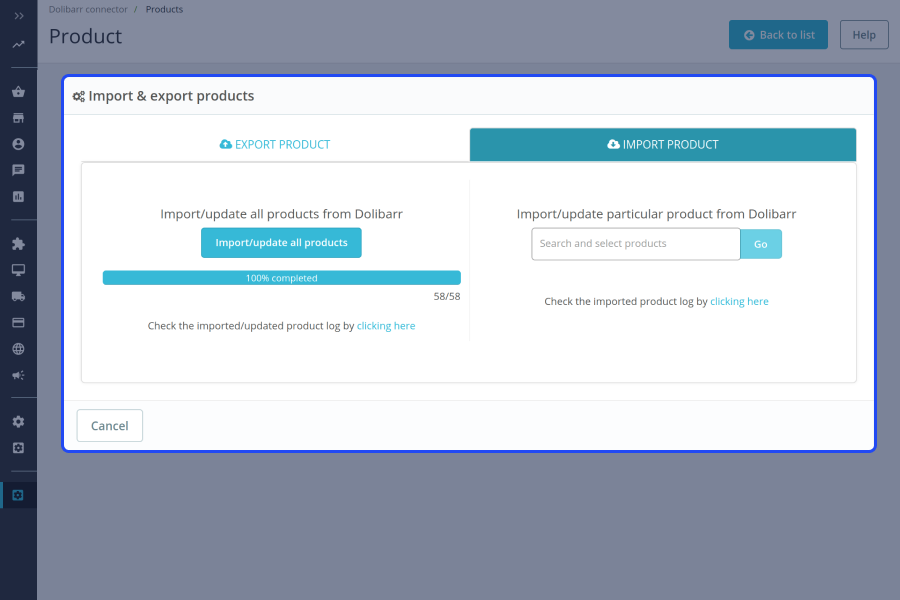Click the 58/58 counter text

447,296
